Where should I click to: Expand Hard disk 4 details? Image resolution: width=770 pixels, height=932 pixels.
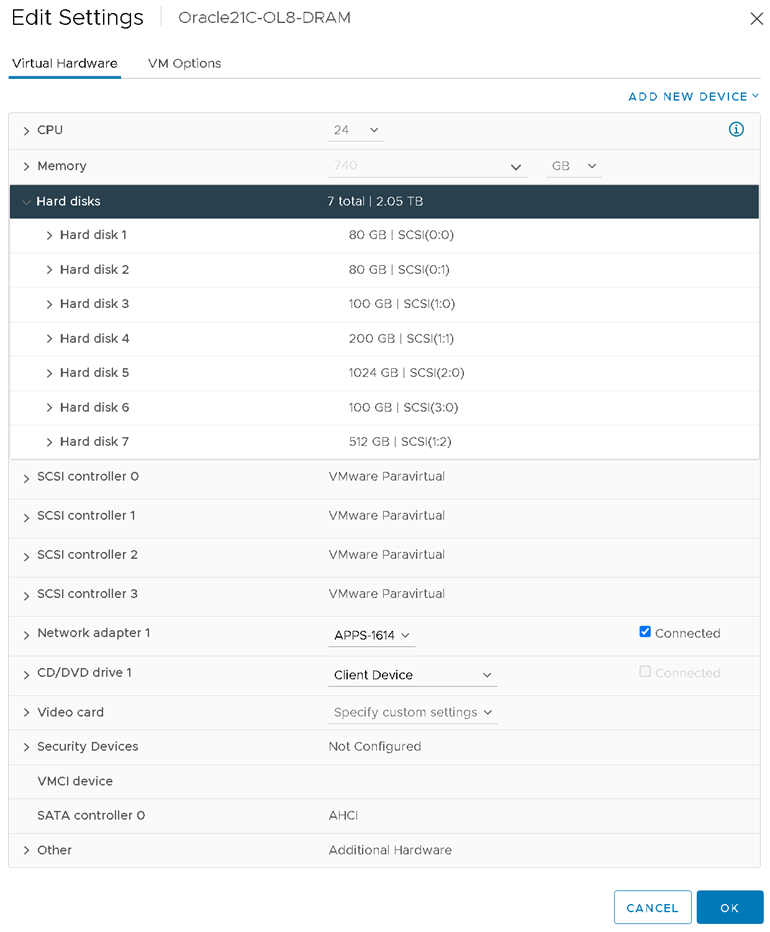coord(49,339)
